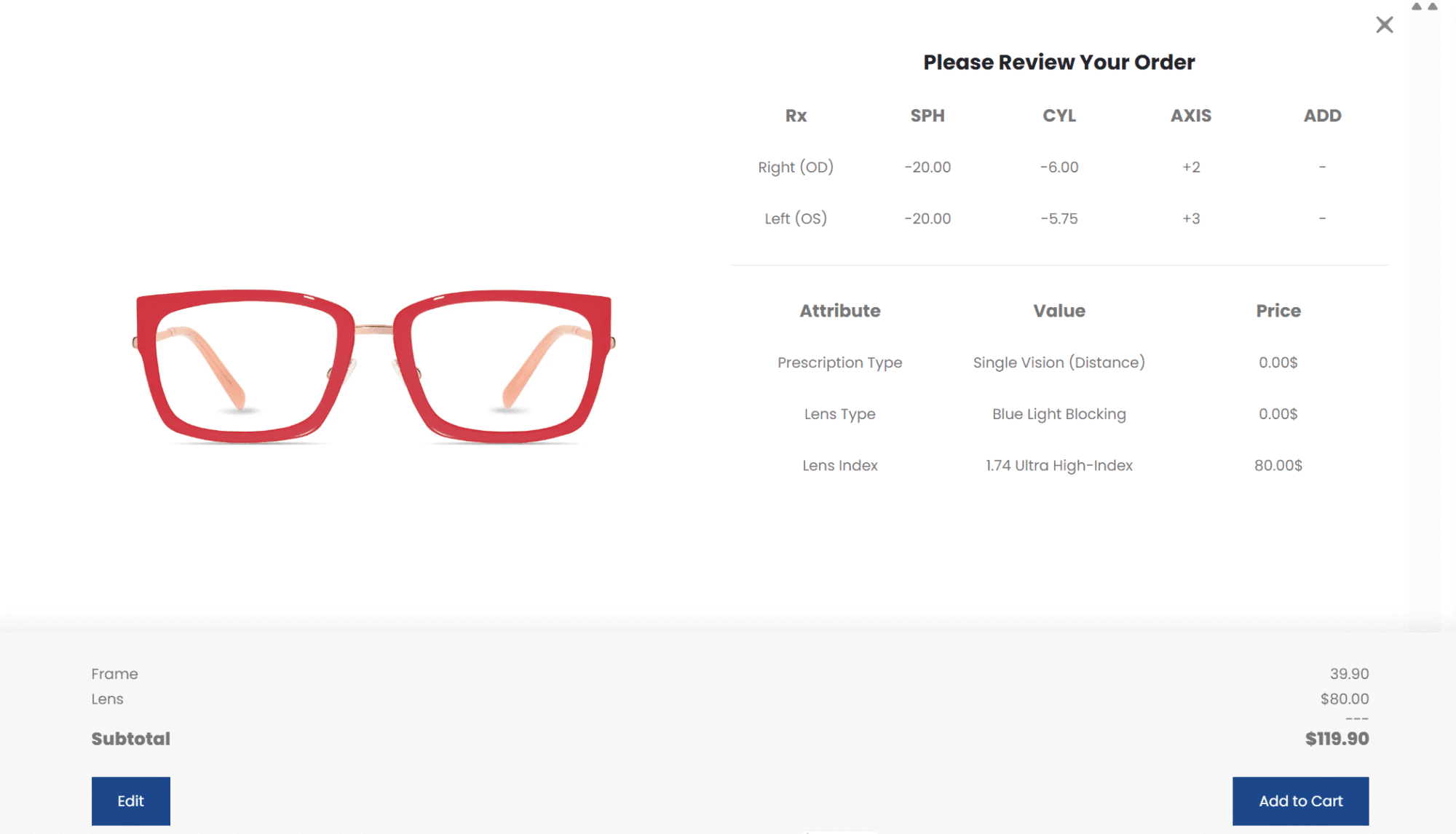Click the Please Review Your Order heading
The image size is (1456, 834).
[x=1059, y=63]
